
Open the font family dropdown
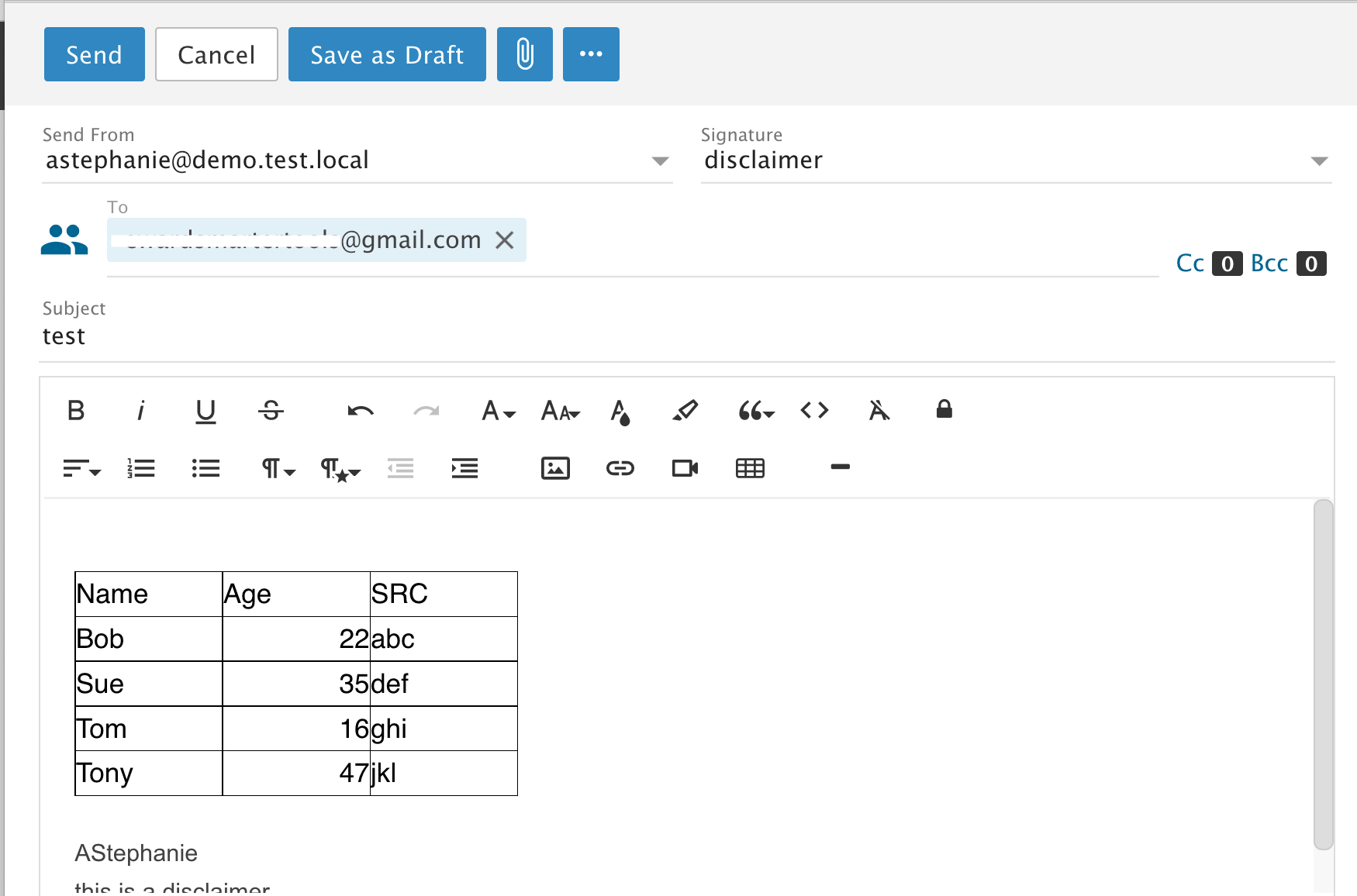[x=498, y=410]
